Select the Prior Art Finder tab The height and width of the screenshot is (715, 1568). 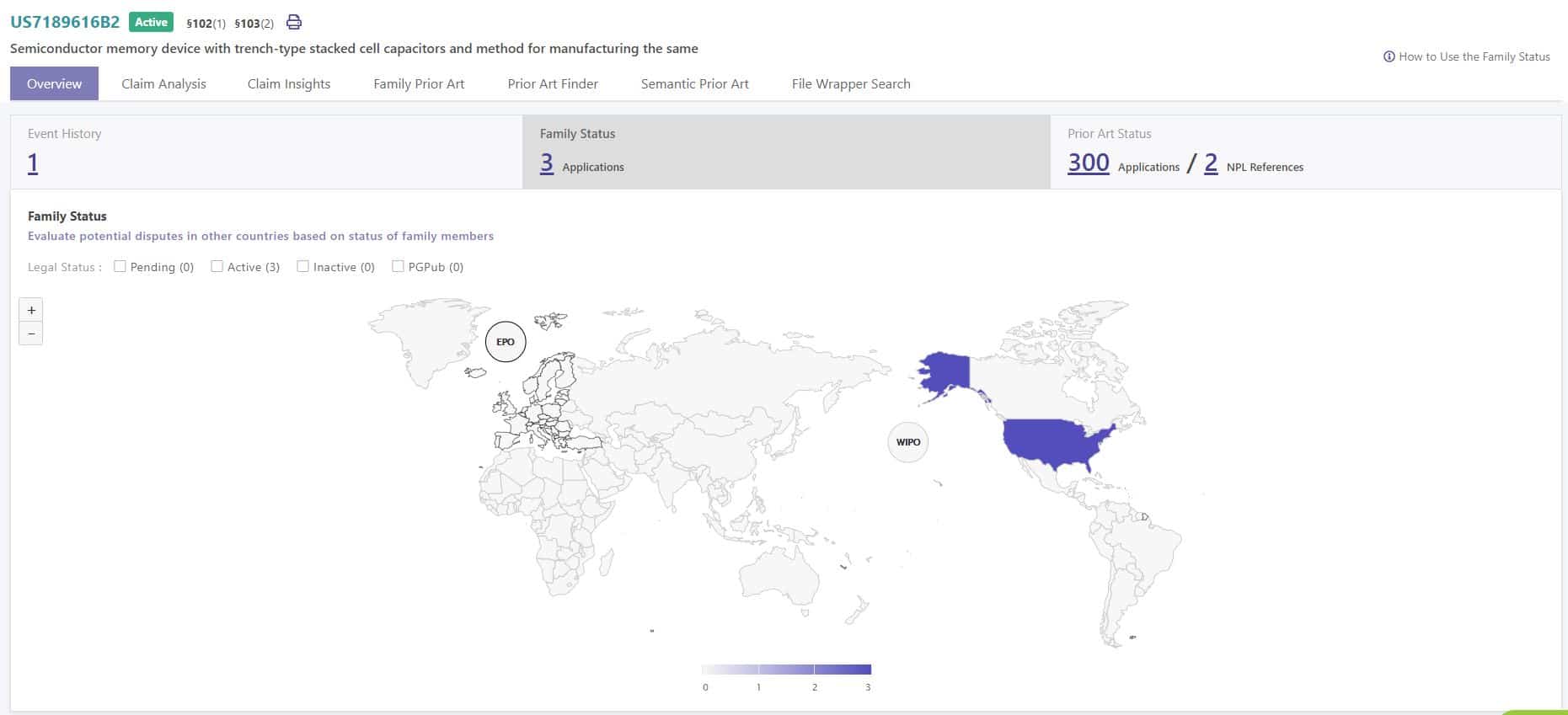coord(553,83)
